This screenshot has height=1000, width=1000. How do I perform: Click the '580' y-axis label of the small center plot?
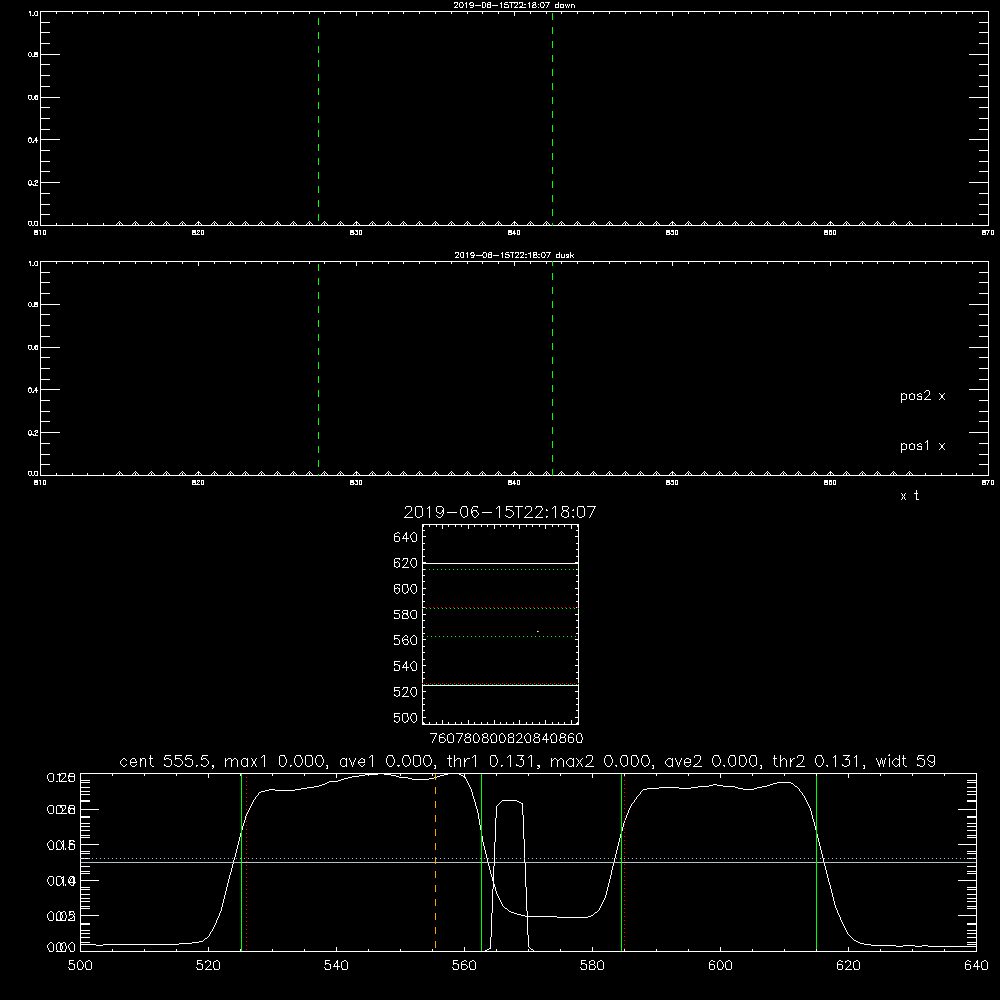(405, 615)
